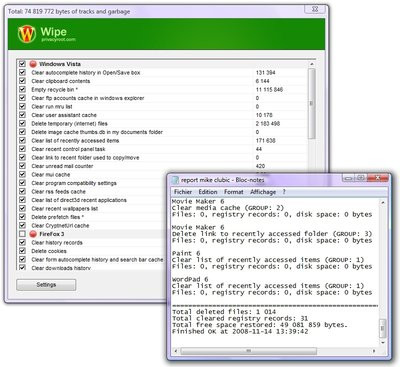The height and width of the screenshot is (367, 400).
Task: Click the Bloc-notes vertical scrollbar thumb
Action: 383,328
